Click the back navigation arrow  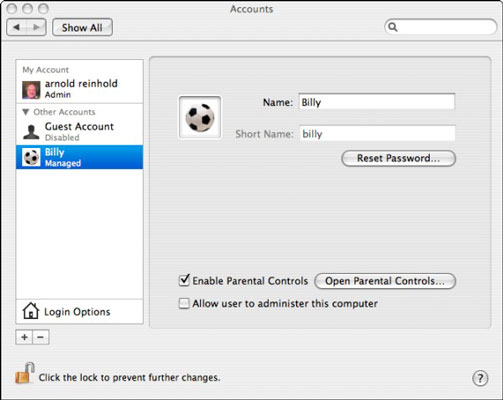coord(16,27)
